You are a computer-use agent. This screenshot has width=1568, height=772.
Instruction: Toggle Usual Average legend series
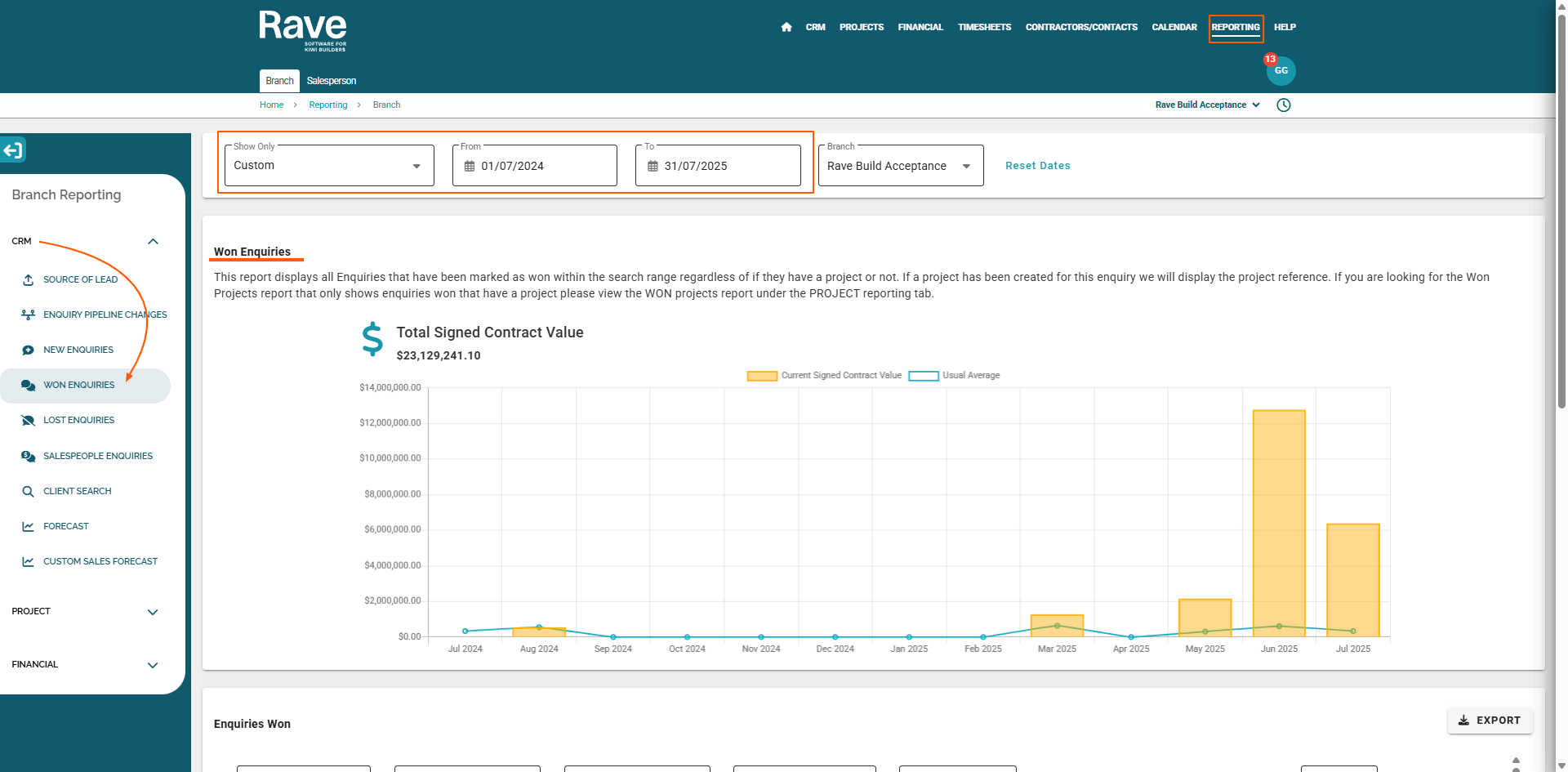click(x=954, y=376)
